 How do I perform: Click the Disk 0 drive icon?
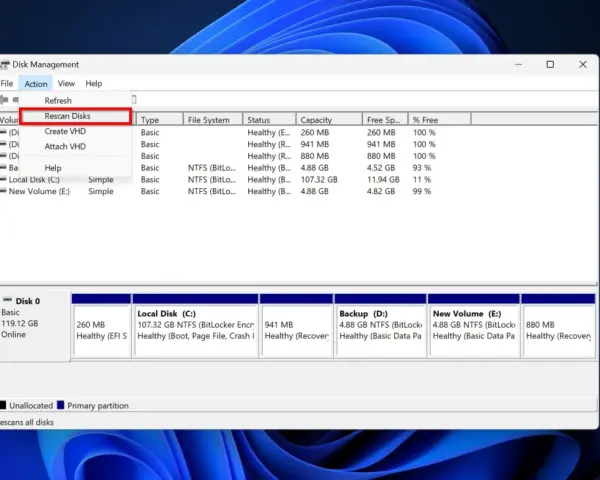click(x=7, y=300)
